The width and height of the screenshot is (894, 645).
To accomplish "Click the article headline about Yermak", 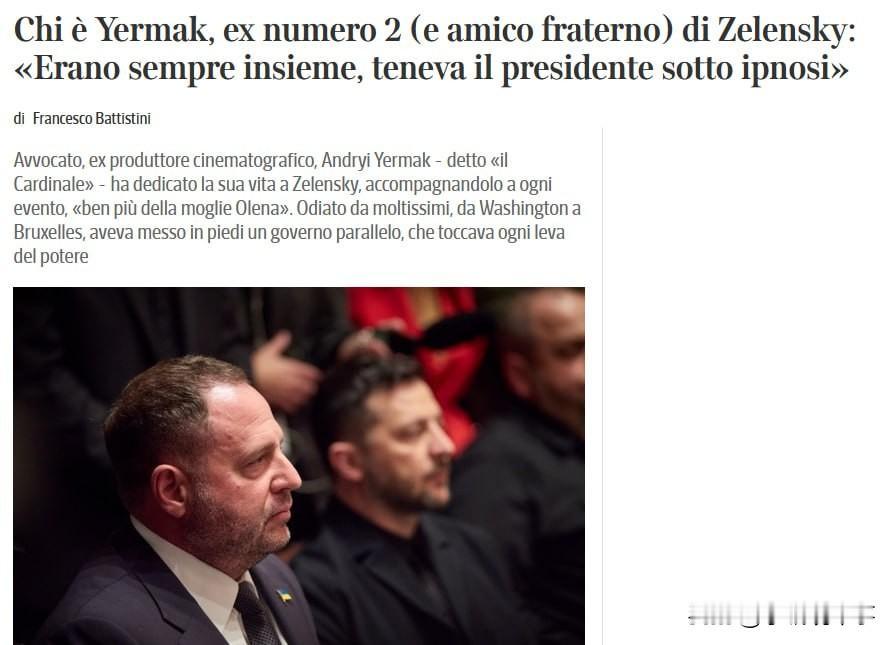I will point(434,48).
